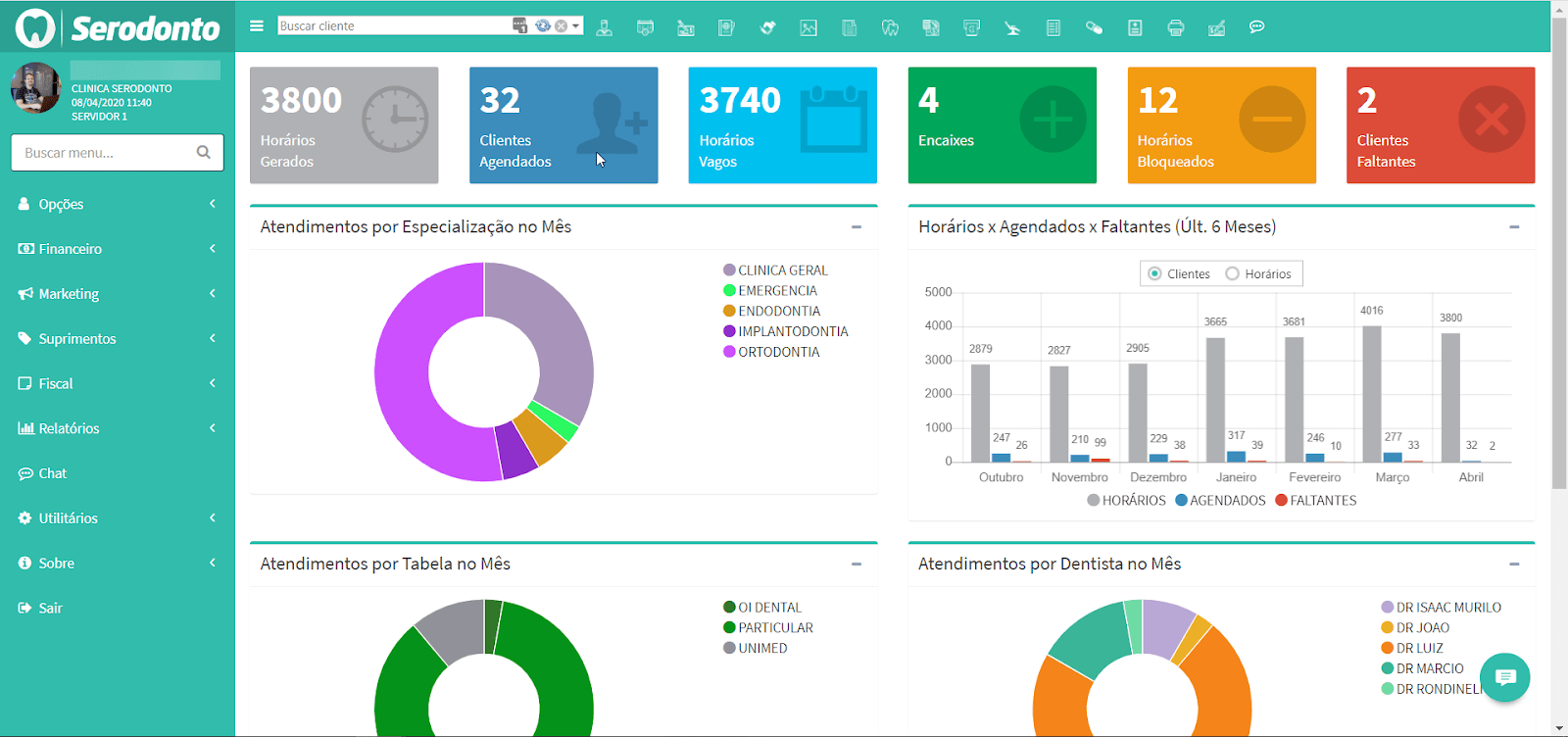
Task: Select the Horários radio button
Action: (x=1233, y=274)
